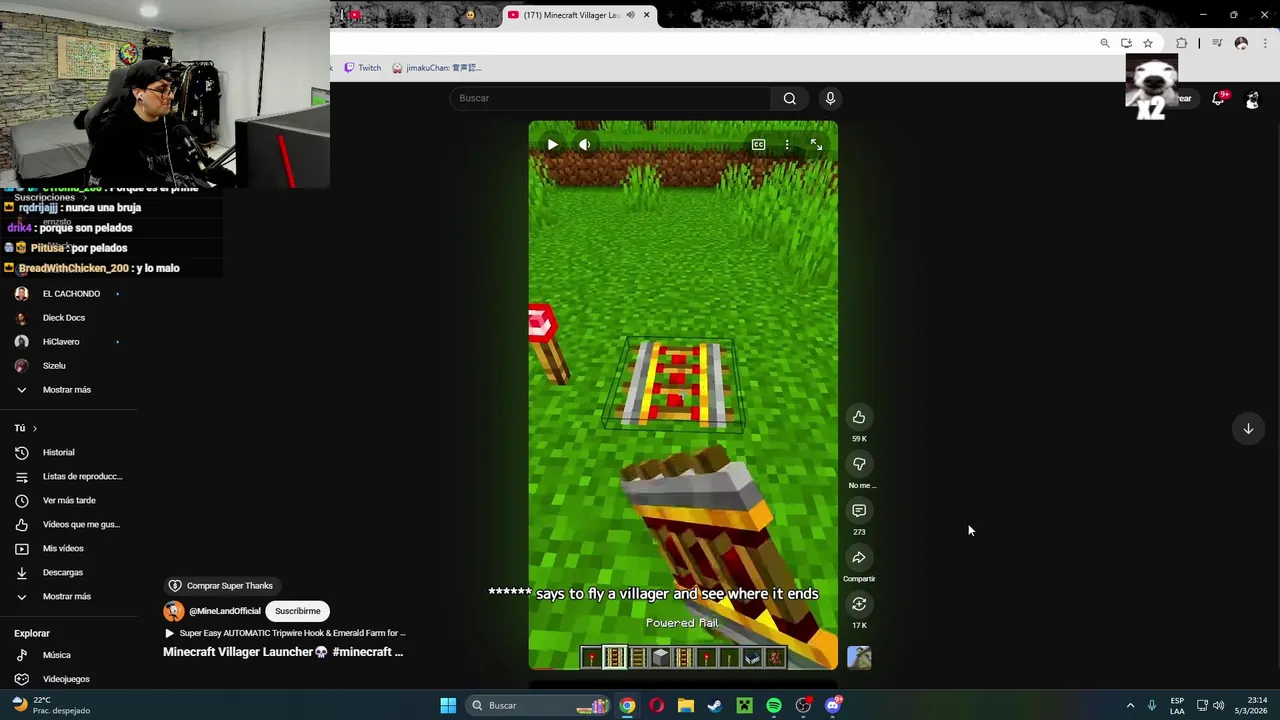Open the Windows Start menu
Viewport: 1280px width, 720px height.
pos(448,706)
